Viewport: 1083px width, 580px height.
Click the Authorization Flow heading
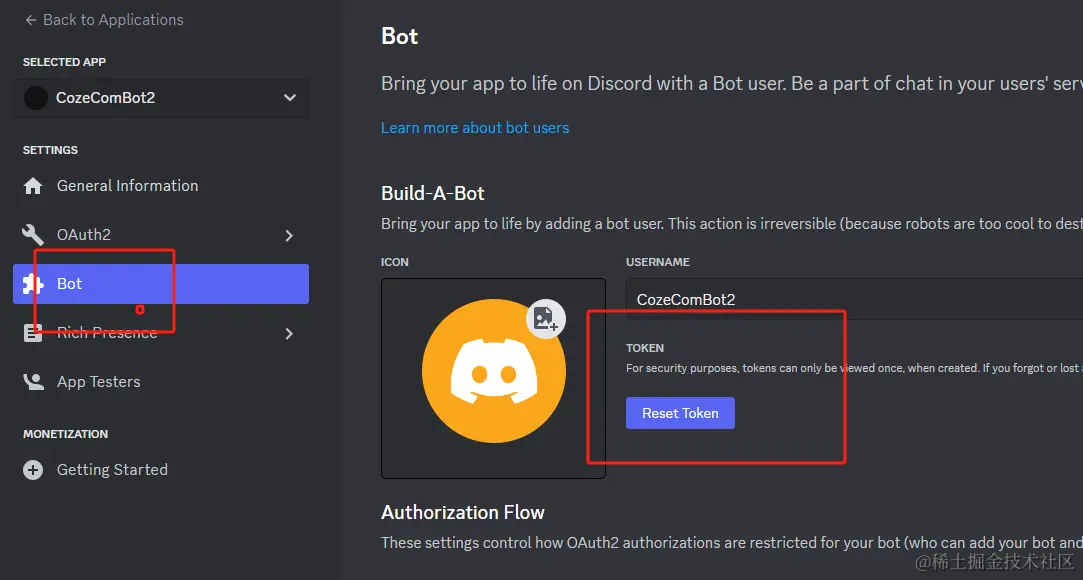463,512
